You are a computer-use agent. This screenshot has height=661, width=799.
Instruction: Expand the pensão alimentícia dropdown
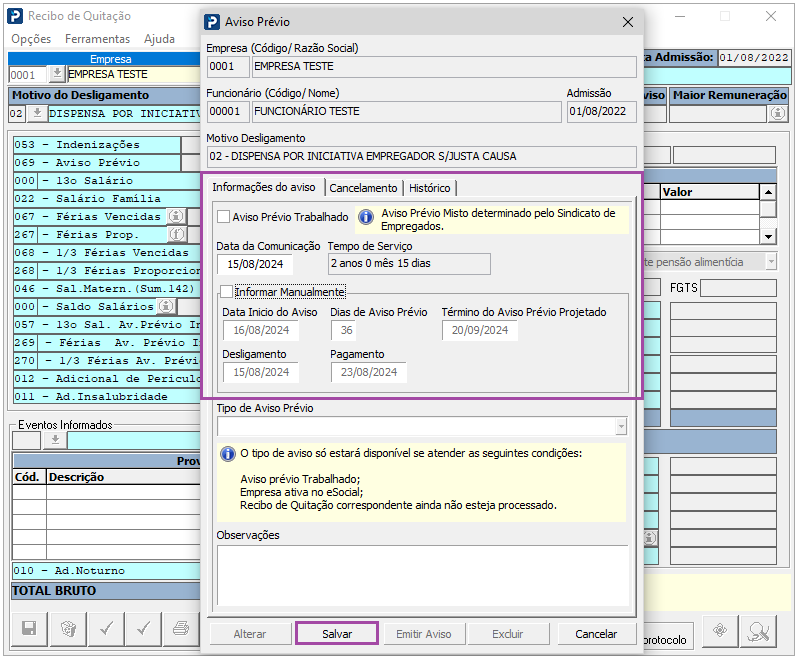click(771, 262)
